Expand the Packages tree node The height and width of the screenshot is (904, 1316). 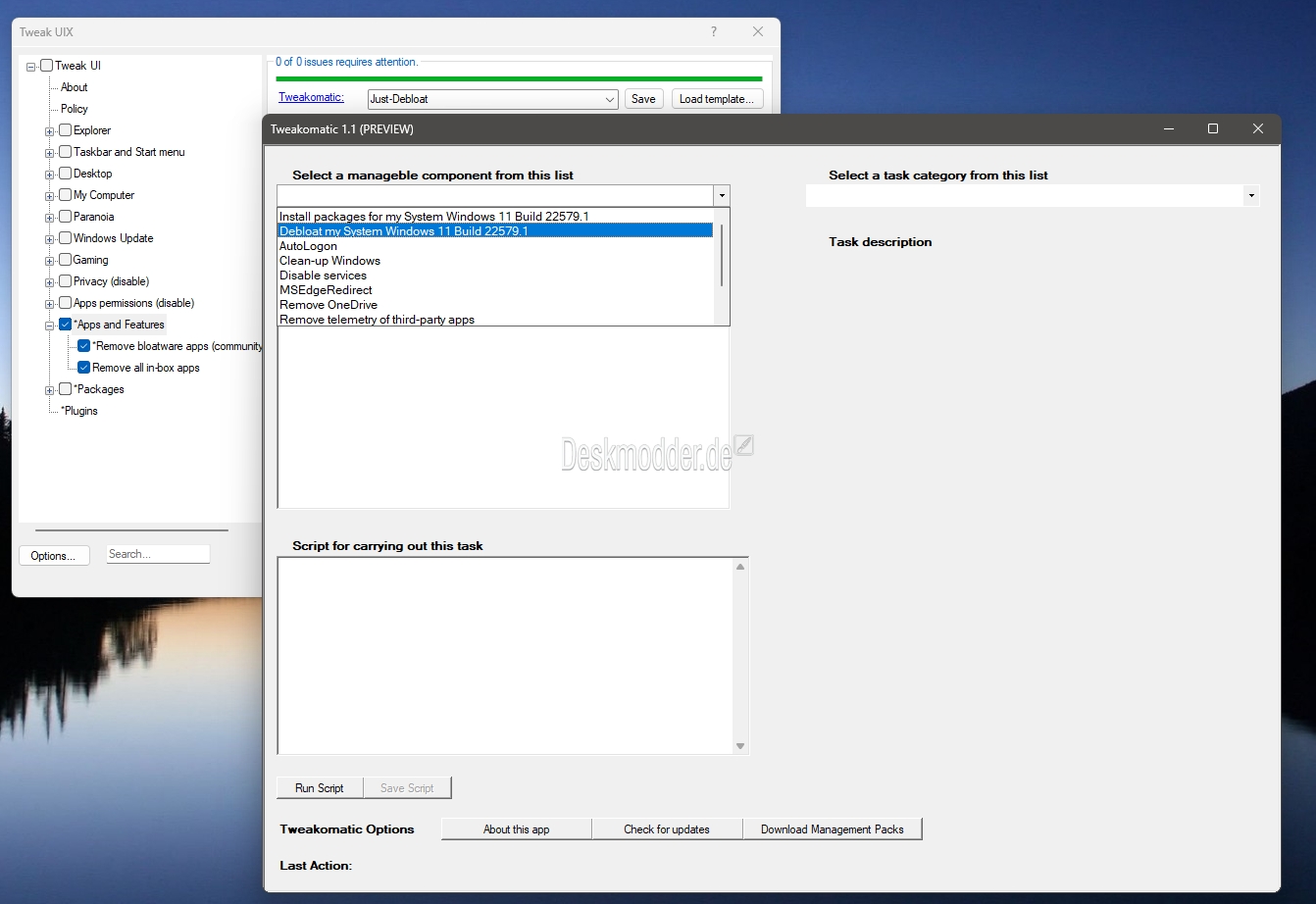pos(49,390)
